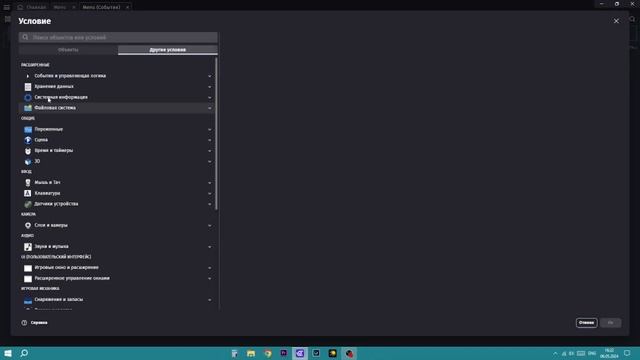Click the Время и таймеры alarm clock icon
Image resolution: width=640 pixels, height=360 pixels.
coord(28,151)
